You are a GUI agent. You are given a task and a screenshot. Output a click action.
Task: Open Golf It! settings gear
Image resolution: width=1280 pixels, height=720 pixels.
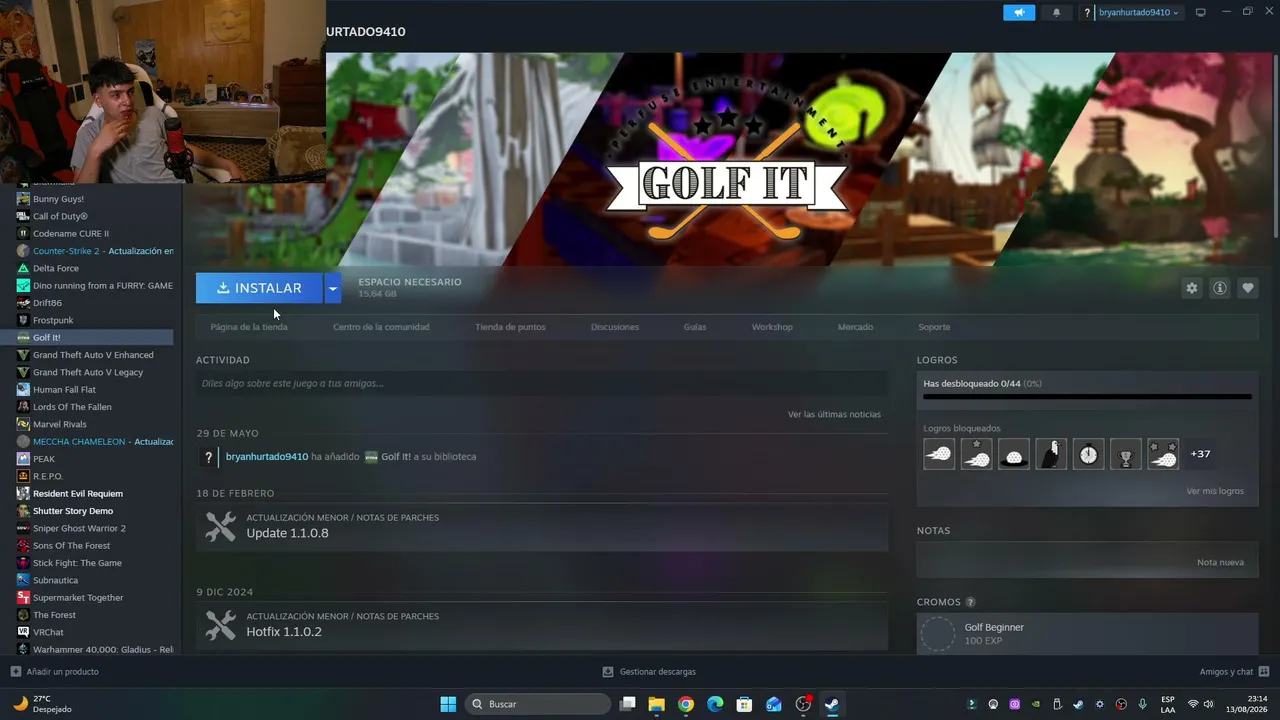(1191, 288)
